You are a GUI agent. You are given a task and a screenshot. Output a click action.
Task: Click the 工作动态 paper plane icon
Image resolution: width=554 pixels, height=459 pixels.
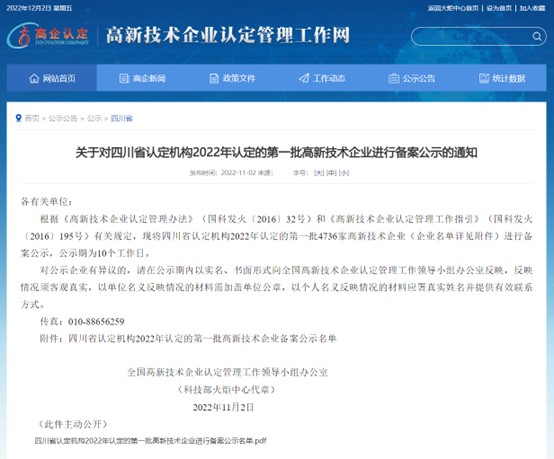tap(304, 78)
